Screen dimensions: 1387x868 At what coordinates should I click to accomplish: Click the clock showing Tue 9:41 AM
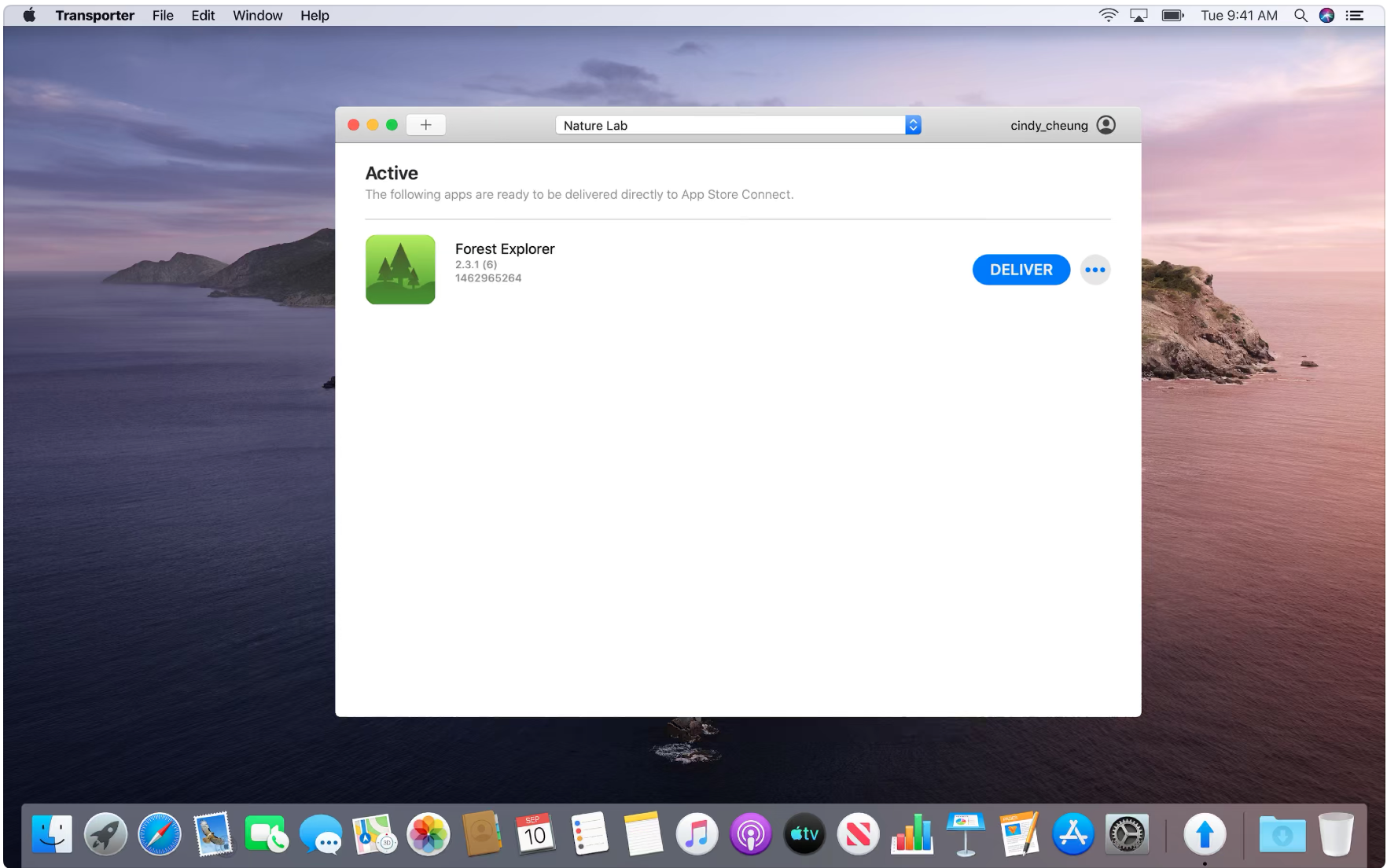[1238, 14]
